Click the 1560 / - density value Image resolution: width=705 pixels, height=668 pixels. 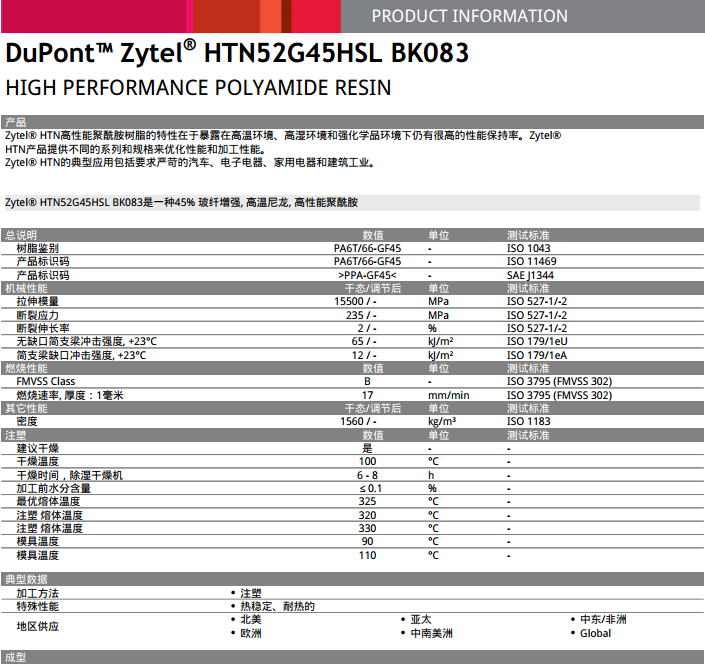pyautogui.click(x=358, y=421)
